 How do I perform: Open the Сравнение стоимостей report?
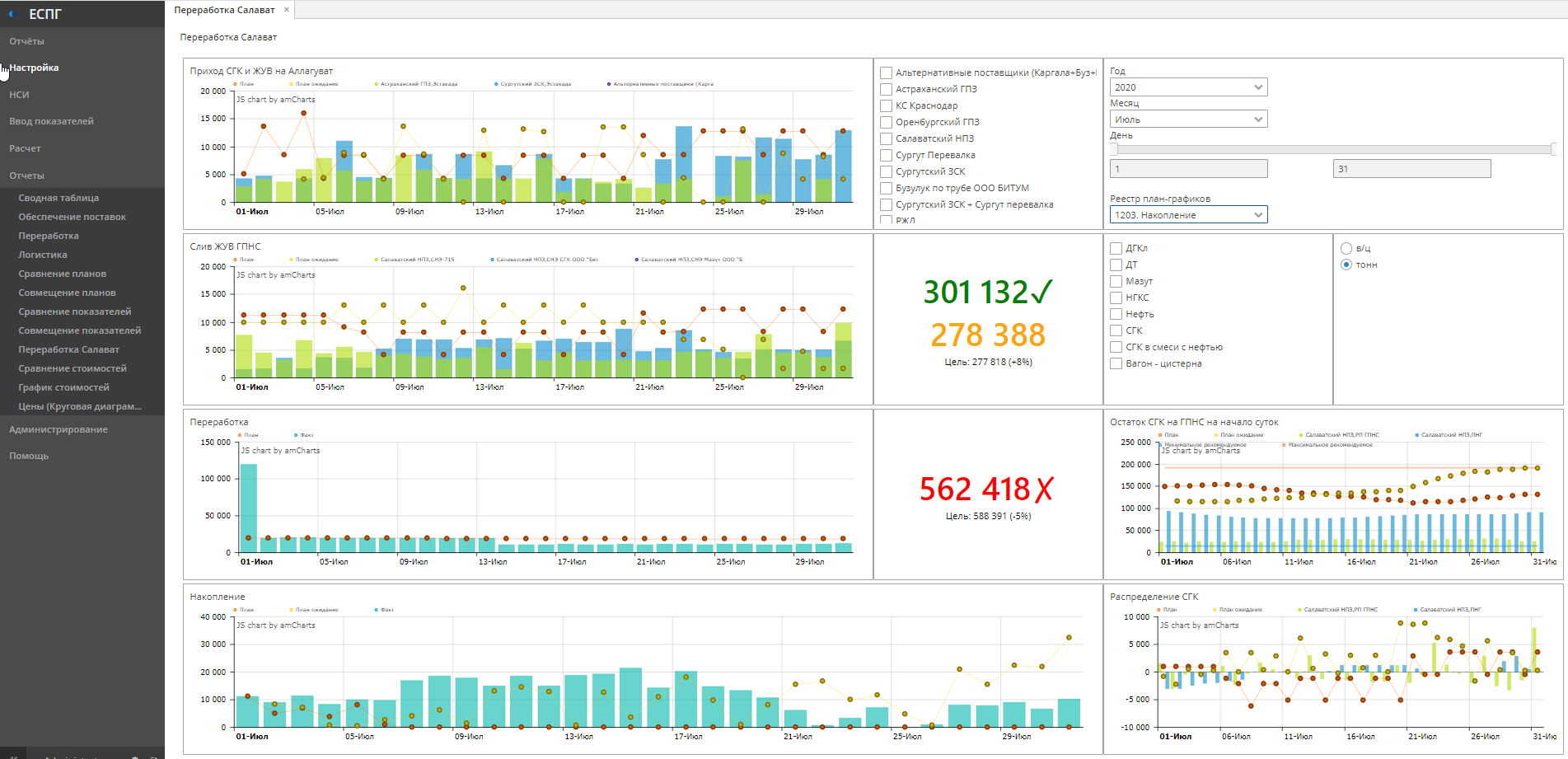coord(73,368)
